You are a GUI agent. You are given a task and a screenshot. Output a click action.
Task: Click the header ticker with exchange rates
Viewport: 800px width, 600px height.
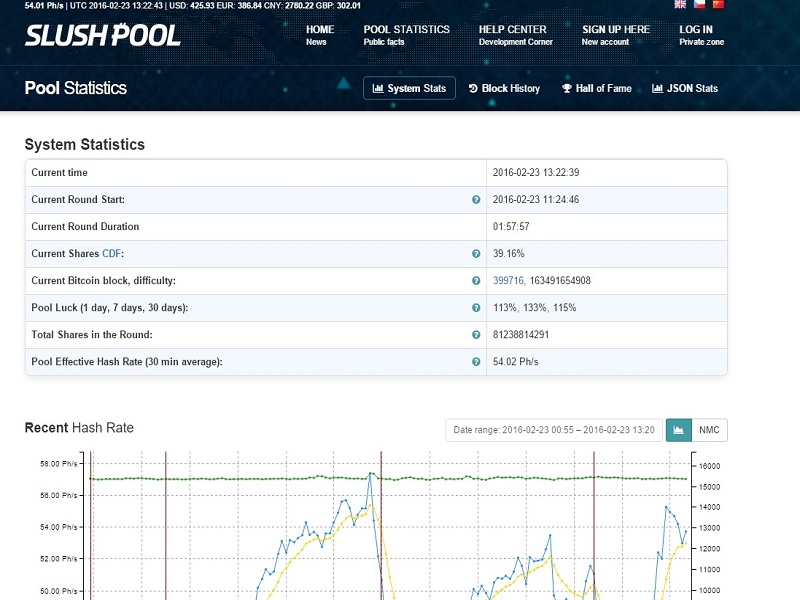click(192, 6)
